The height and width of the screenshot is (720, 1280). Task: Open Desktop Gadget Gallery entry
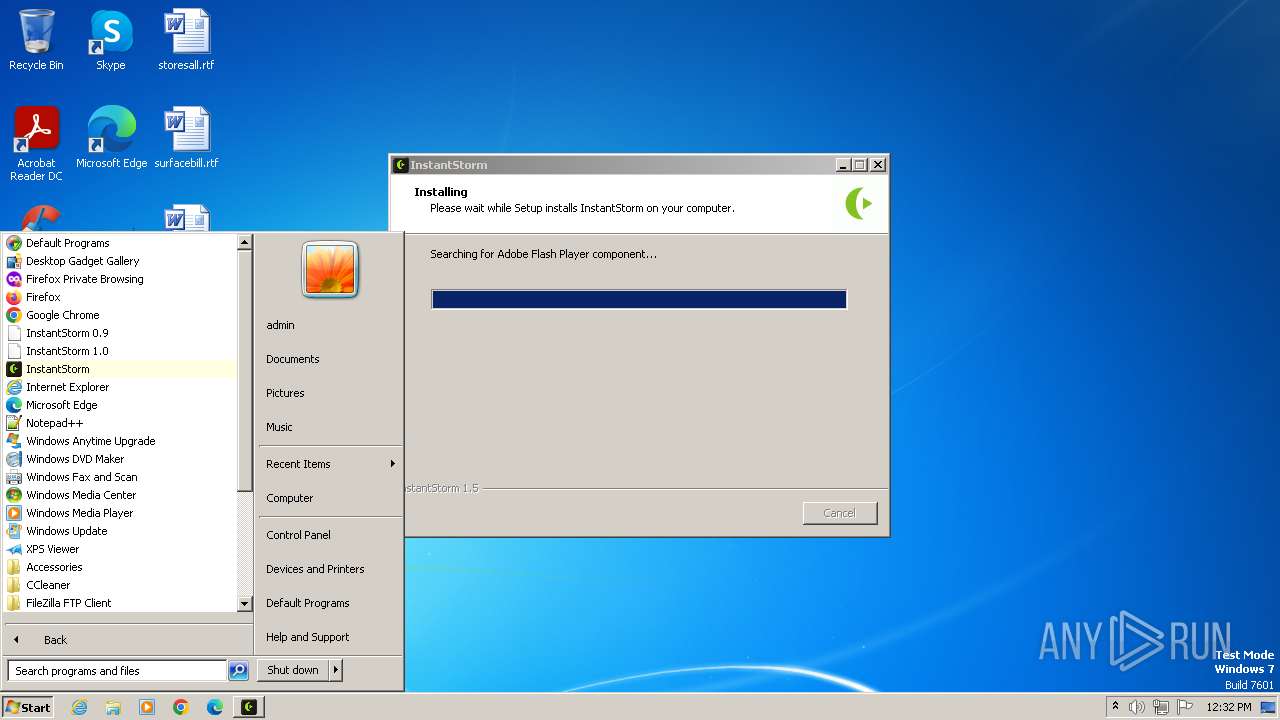120,261
